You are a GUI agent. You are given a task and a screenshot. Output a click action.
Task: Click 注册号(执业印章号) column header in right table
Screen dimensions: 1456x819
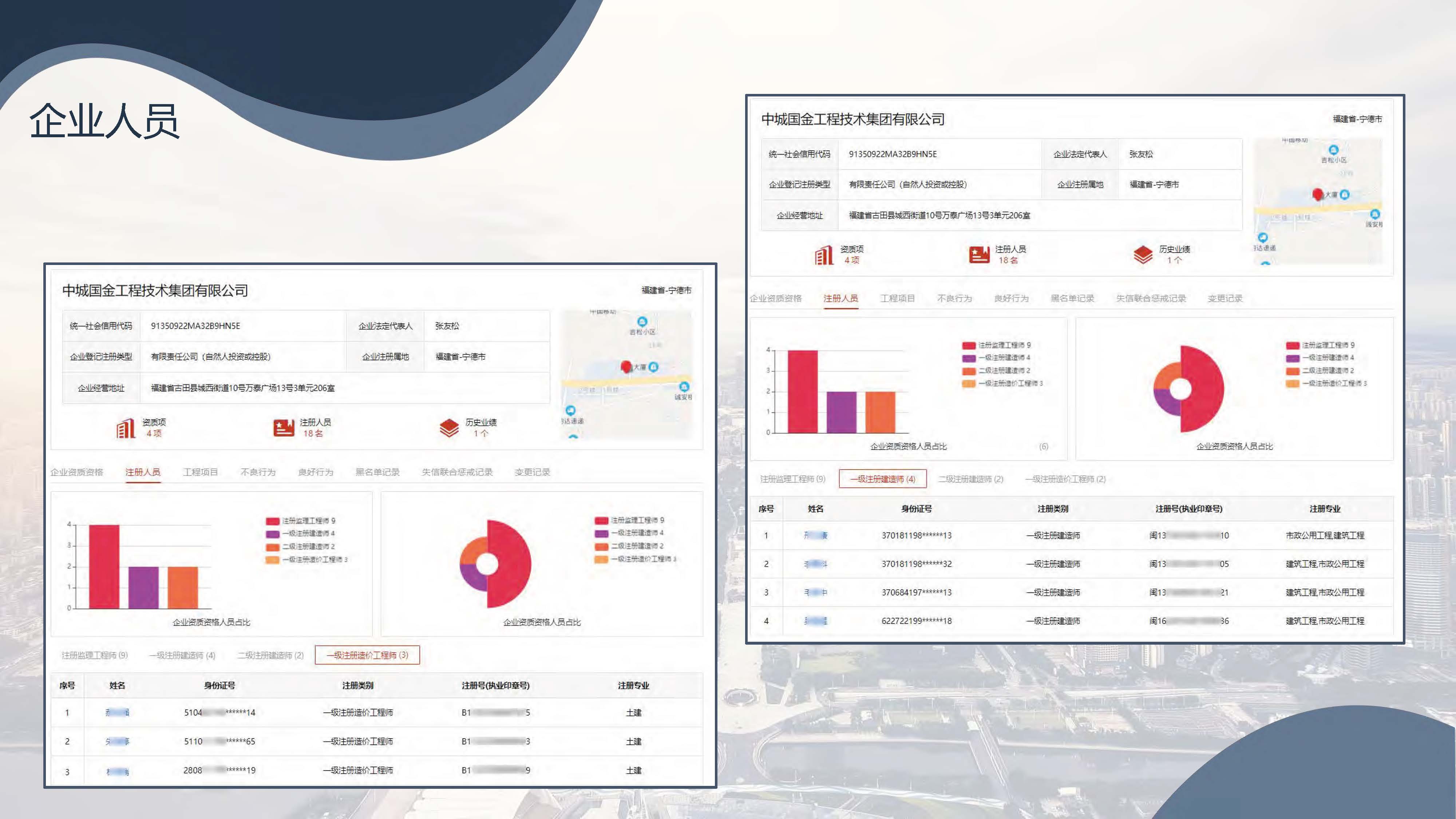pyautogui.click(x=1189, y=509)
